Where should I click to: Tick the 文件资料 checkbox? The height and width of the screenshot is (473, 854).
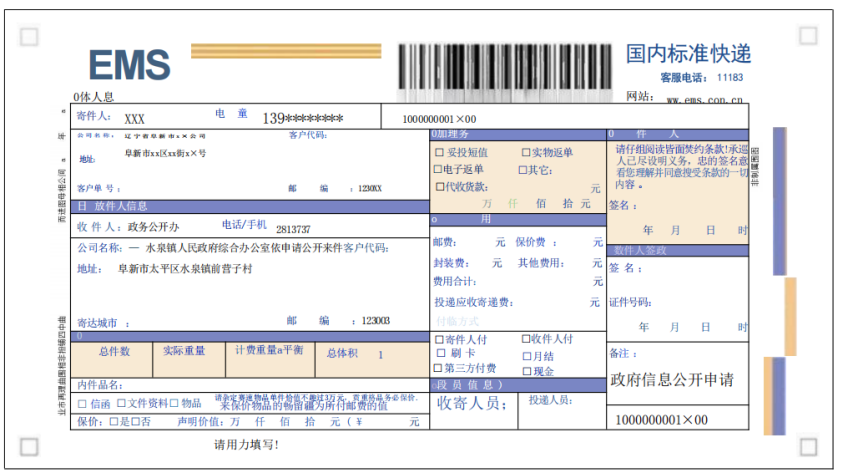[121, 403]
